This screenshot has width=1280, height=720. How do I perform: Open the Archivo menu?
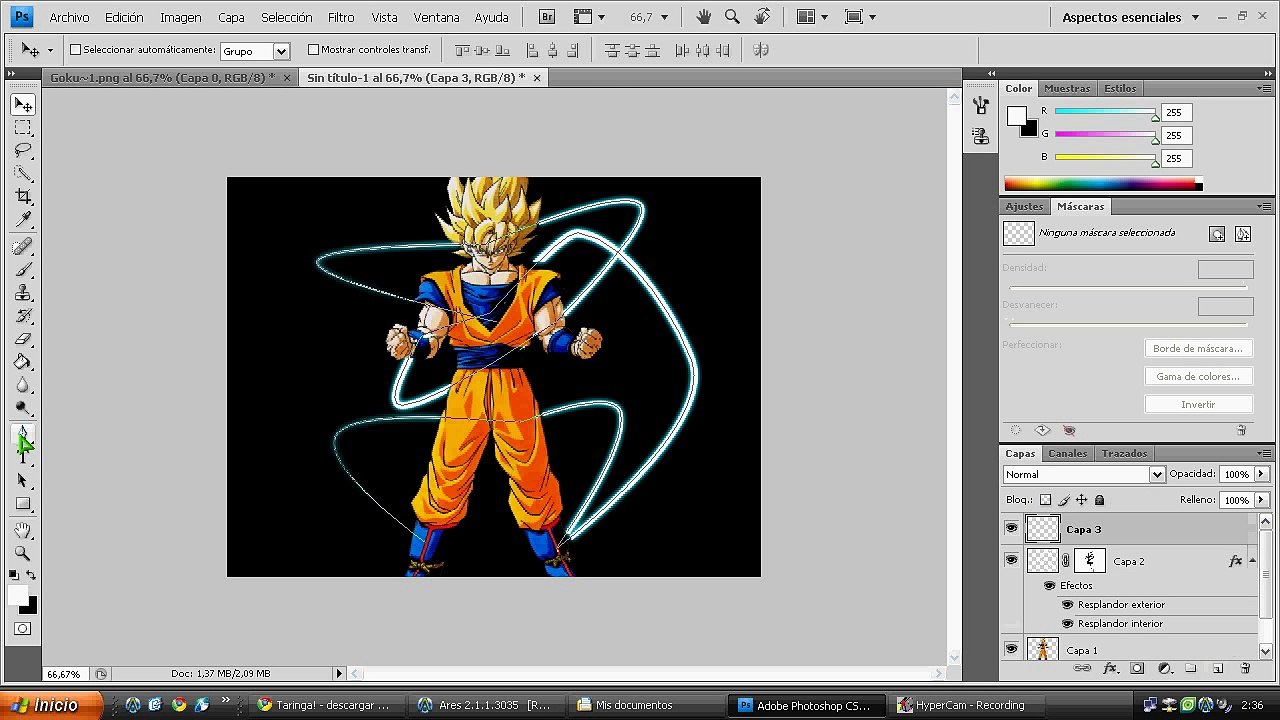(x=69, y=17)
